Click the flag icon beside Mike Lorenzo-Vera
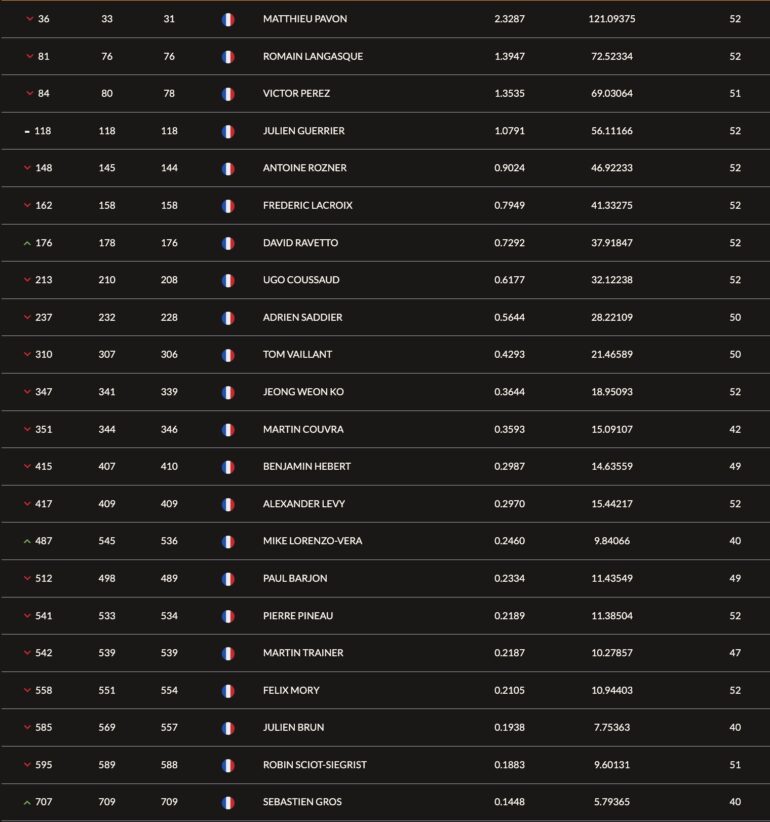Viewport: 770px width, 822px height. coord(228,541)
